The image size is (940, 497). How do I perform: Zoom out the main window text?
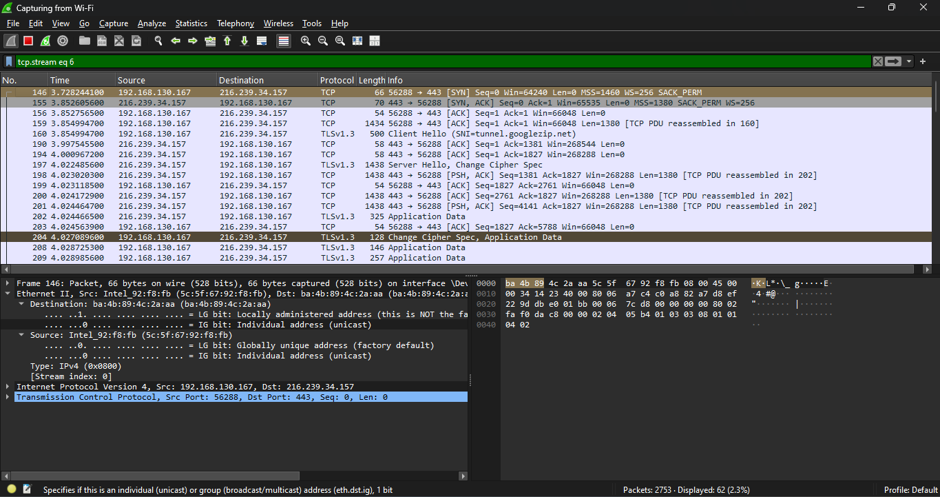tap(323, 41)
